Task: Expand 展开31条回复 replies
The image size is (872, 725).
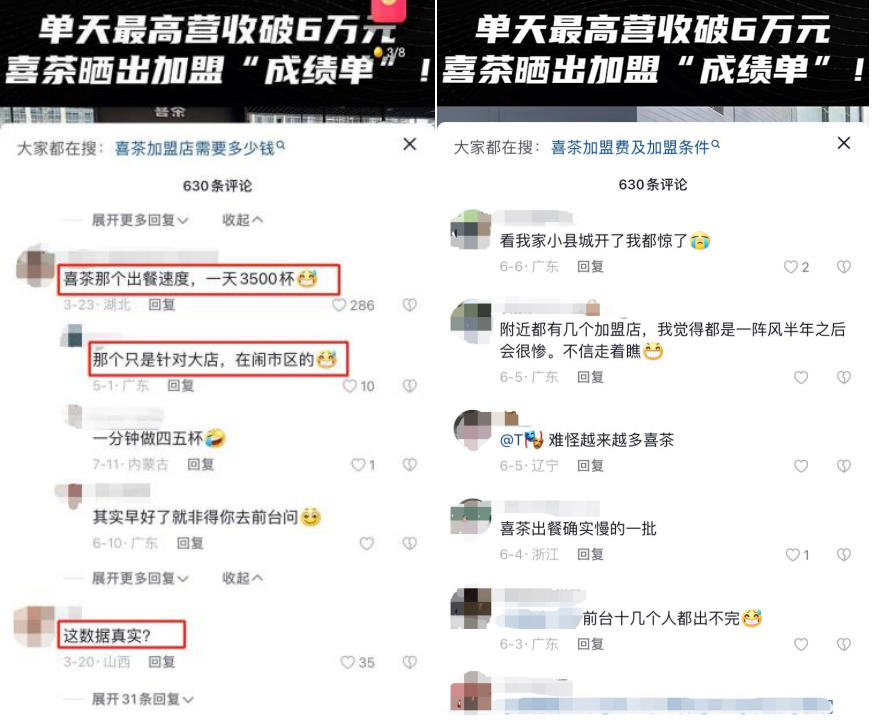Action: [x=142, y=699]
